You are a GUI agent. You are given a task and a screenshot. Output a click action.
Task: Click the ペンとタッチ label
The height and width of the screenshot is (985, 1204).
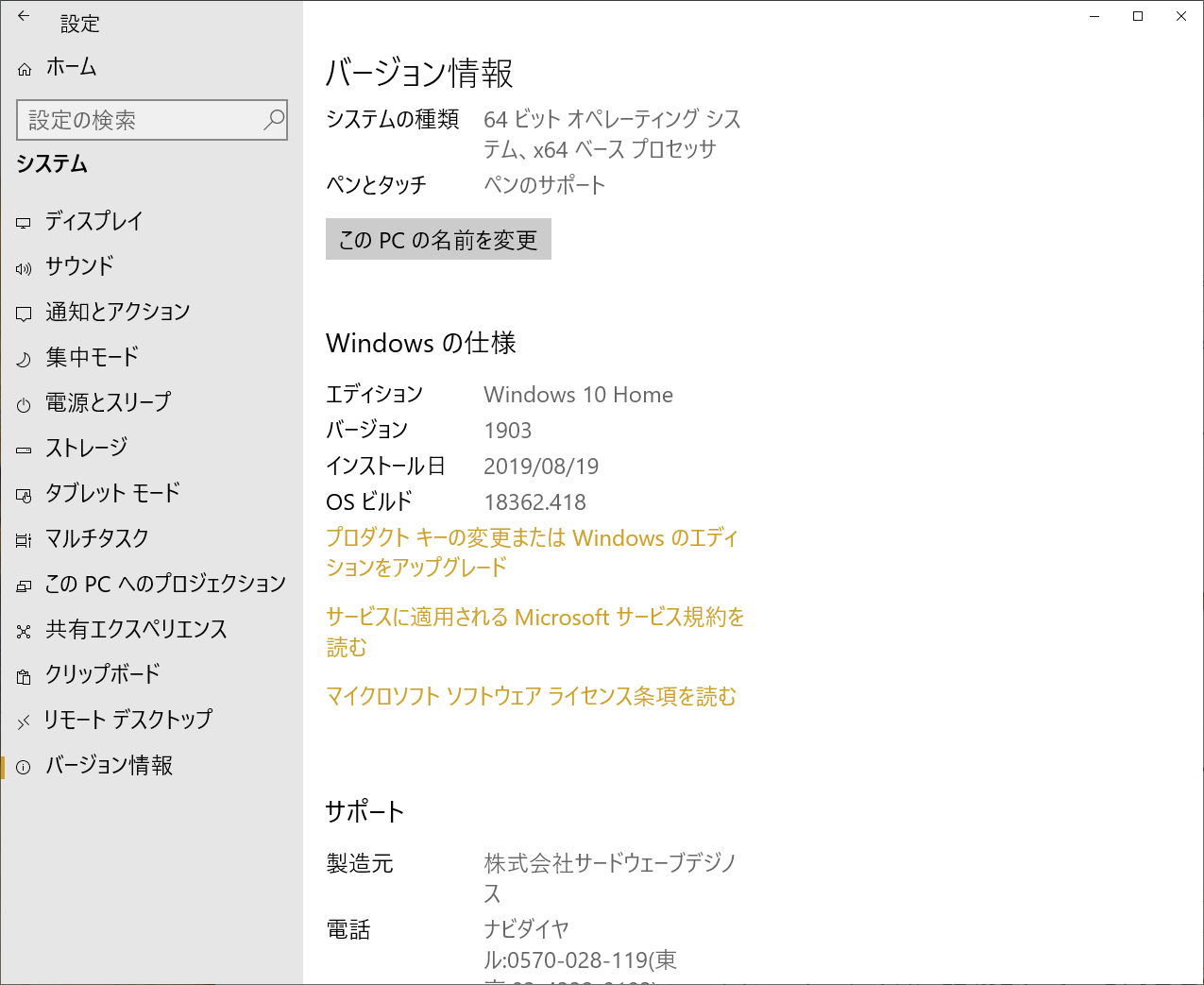pos(376,185)
